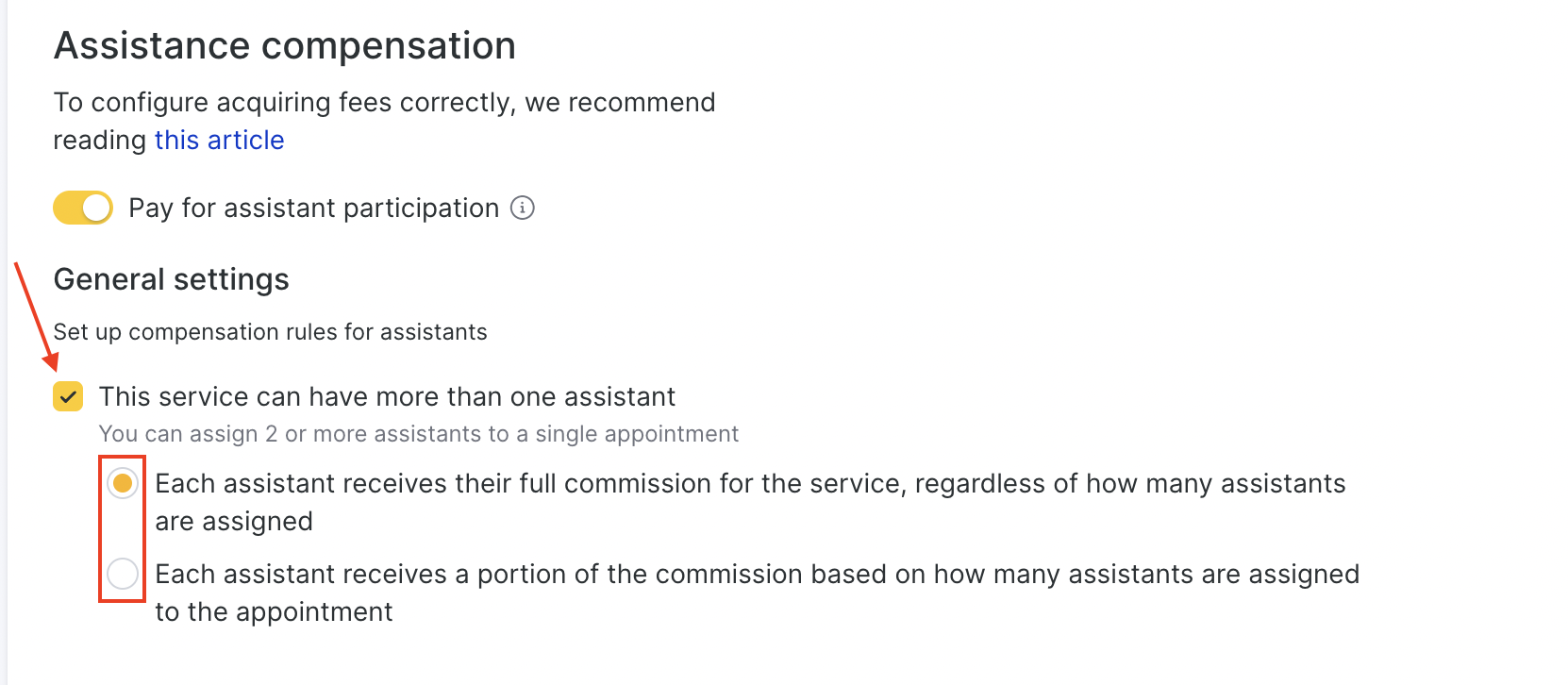1568x685 pixels.
Task: Click the 'Assistance compensation' heading
Action: [x=285, y=45]
